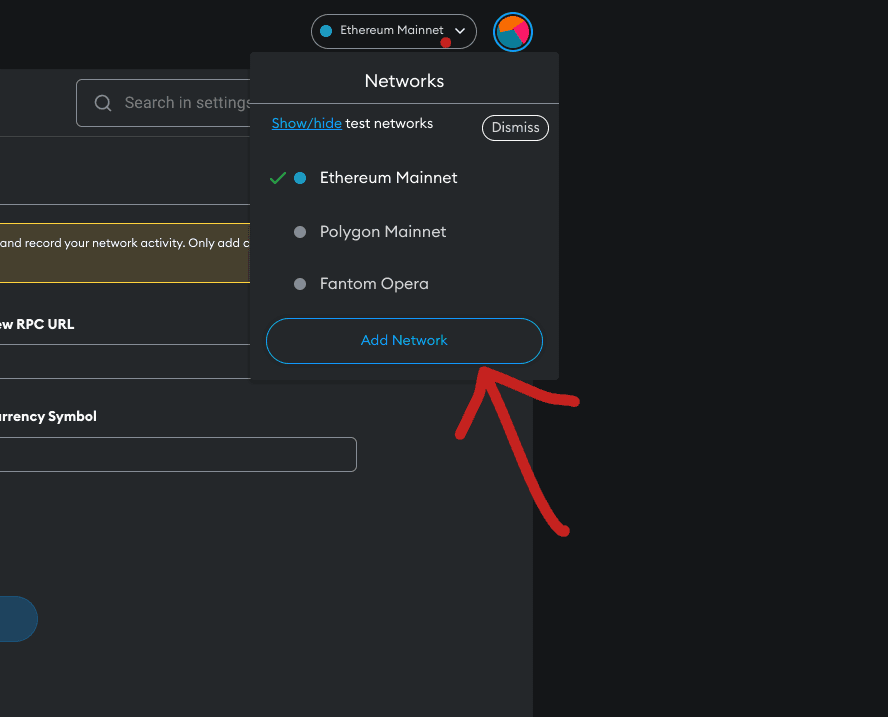
Task: Focus the Search in settings field
Action: [185, 103]
